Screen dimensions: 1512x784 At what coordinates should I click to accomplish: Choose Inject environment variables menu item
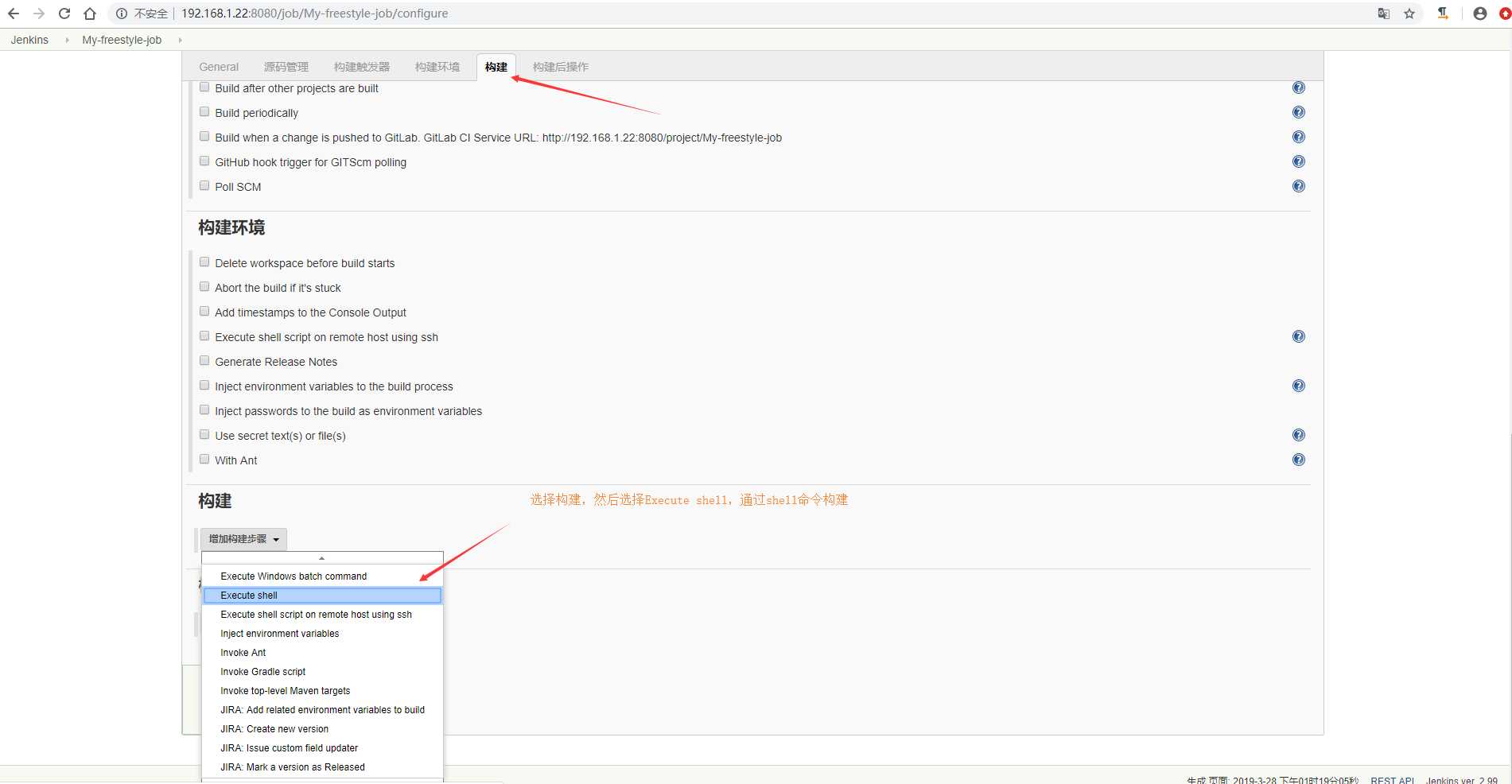(322, 634)
